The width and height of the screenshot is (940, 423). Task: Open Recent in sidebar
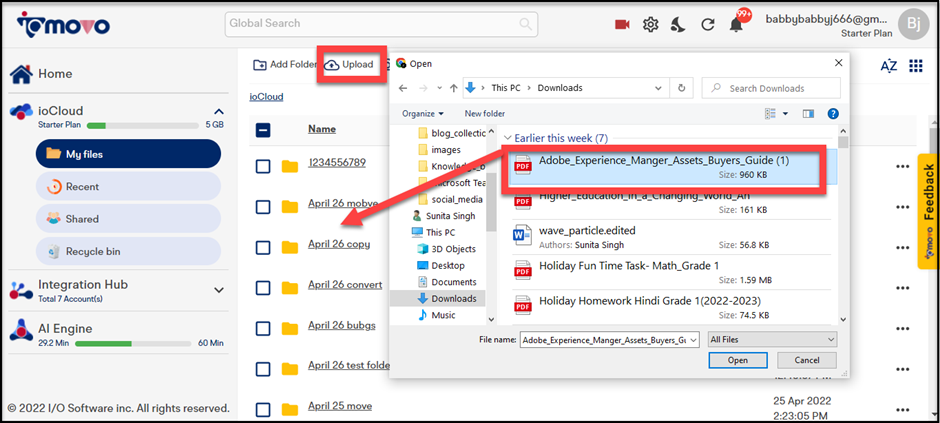pyautogui.click(x=128, y=186)
